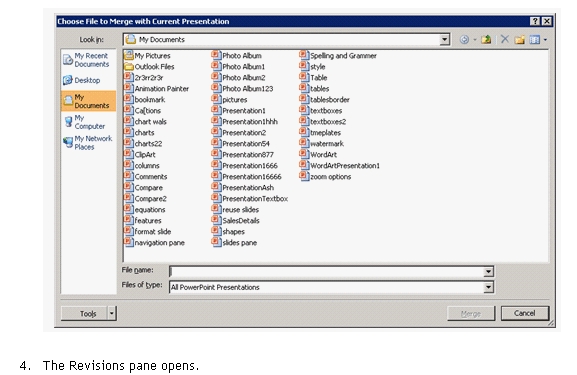
Task: Open My Network Places shortcut
Action: point(88,143)
